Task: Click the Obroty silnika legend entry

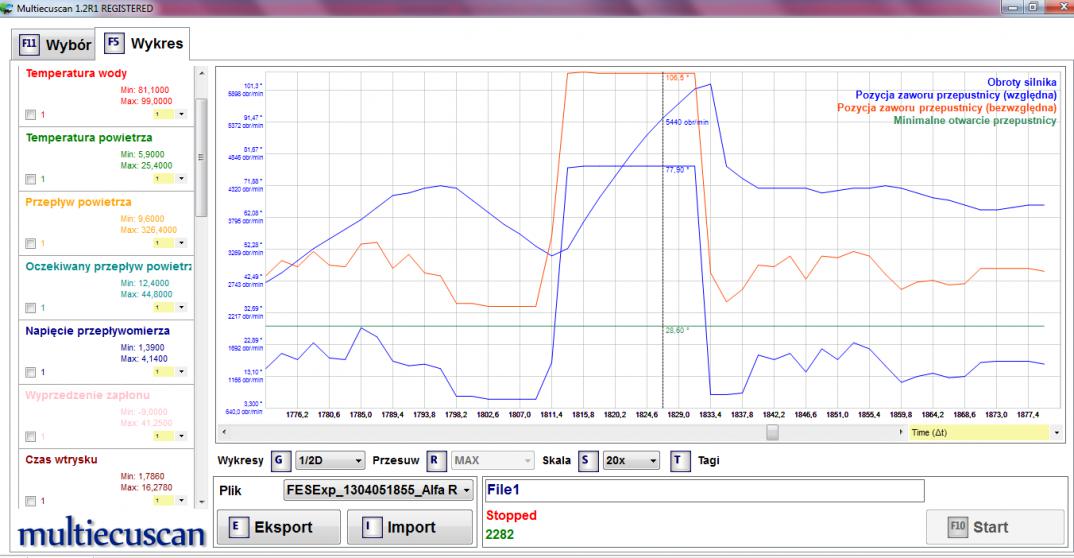Action: tap(1021, 82)
